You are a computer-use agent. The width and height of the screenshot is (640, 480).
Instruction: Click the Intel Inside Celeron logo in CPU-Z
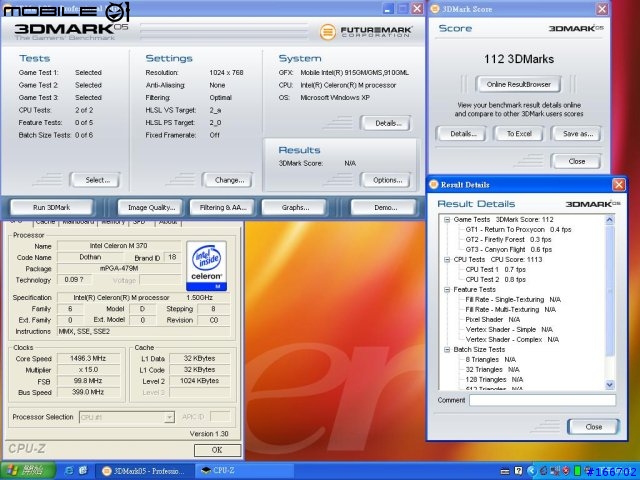(x=207, y=266)
